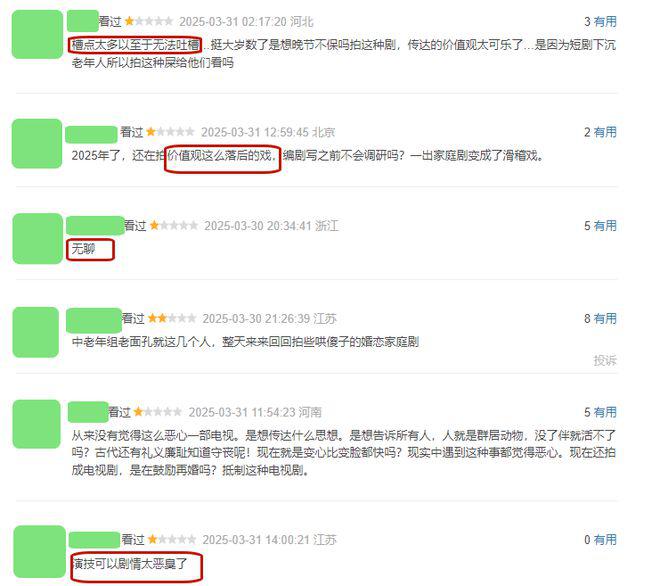The image size is (660, 586).
Task: Click username of the 河南 reviewer
Action: 88,412
